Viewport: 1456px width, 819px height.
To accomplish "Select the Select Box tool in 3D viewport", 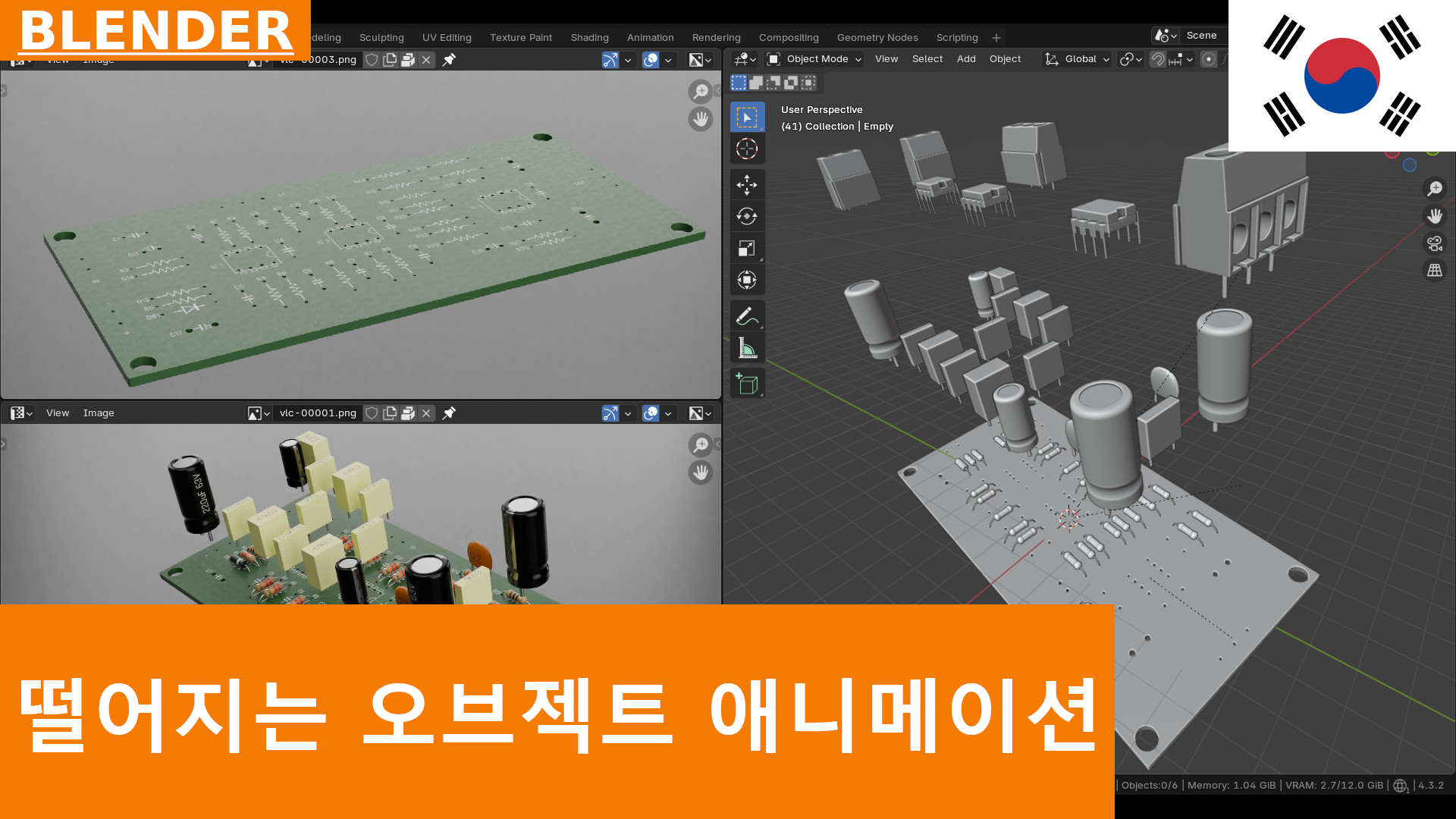I will [747, 118].
